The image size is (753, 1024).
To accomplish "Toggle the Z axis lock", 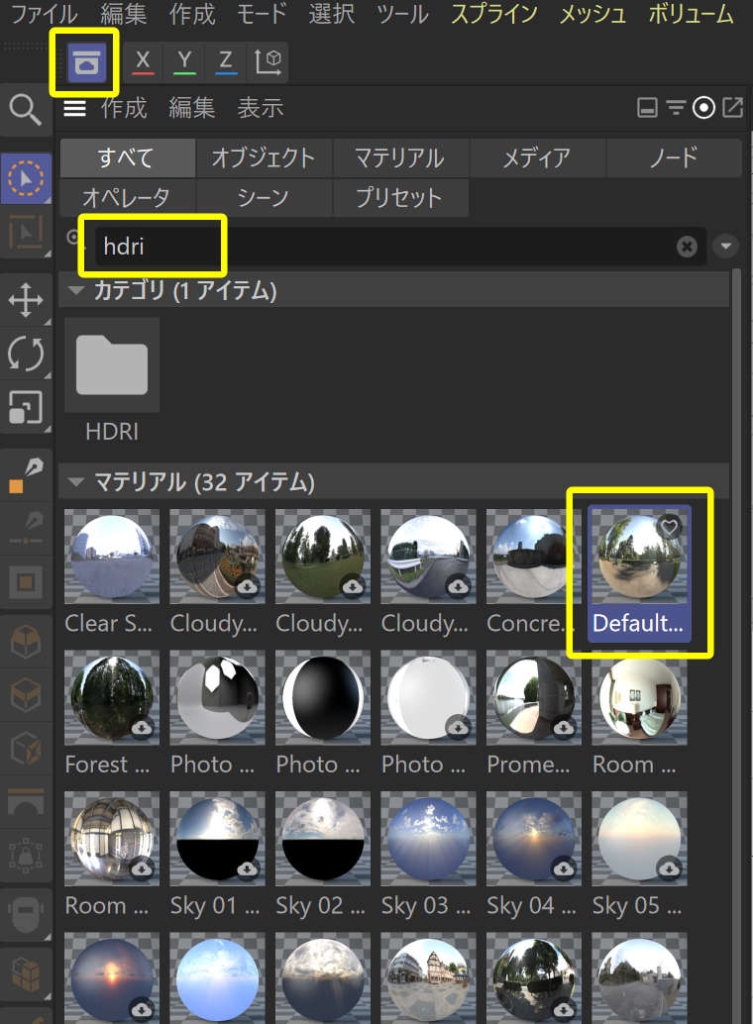I will [x=226, y=62].
